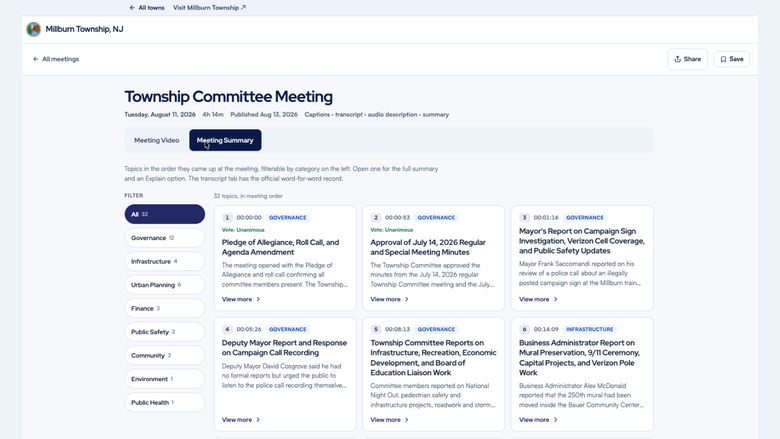This screenshot has width=780, height=439.
Task: Filter topics by Urban Planning
Action: click(x=165, y=285)
